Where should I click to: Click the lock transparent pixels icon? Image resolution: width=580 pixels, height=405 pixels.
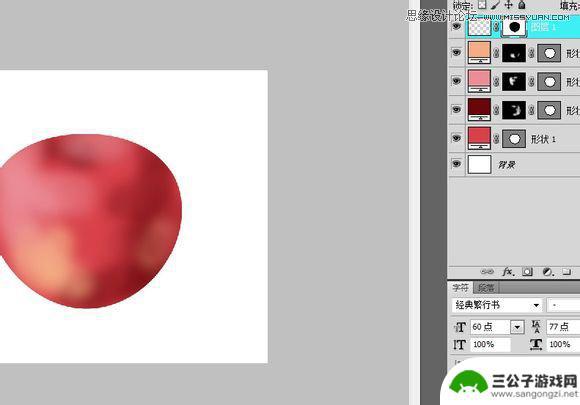(482, 5)
